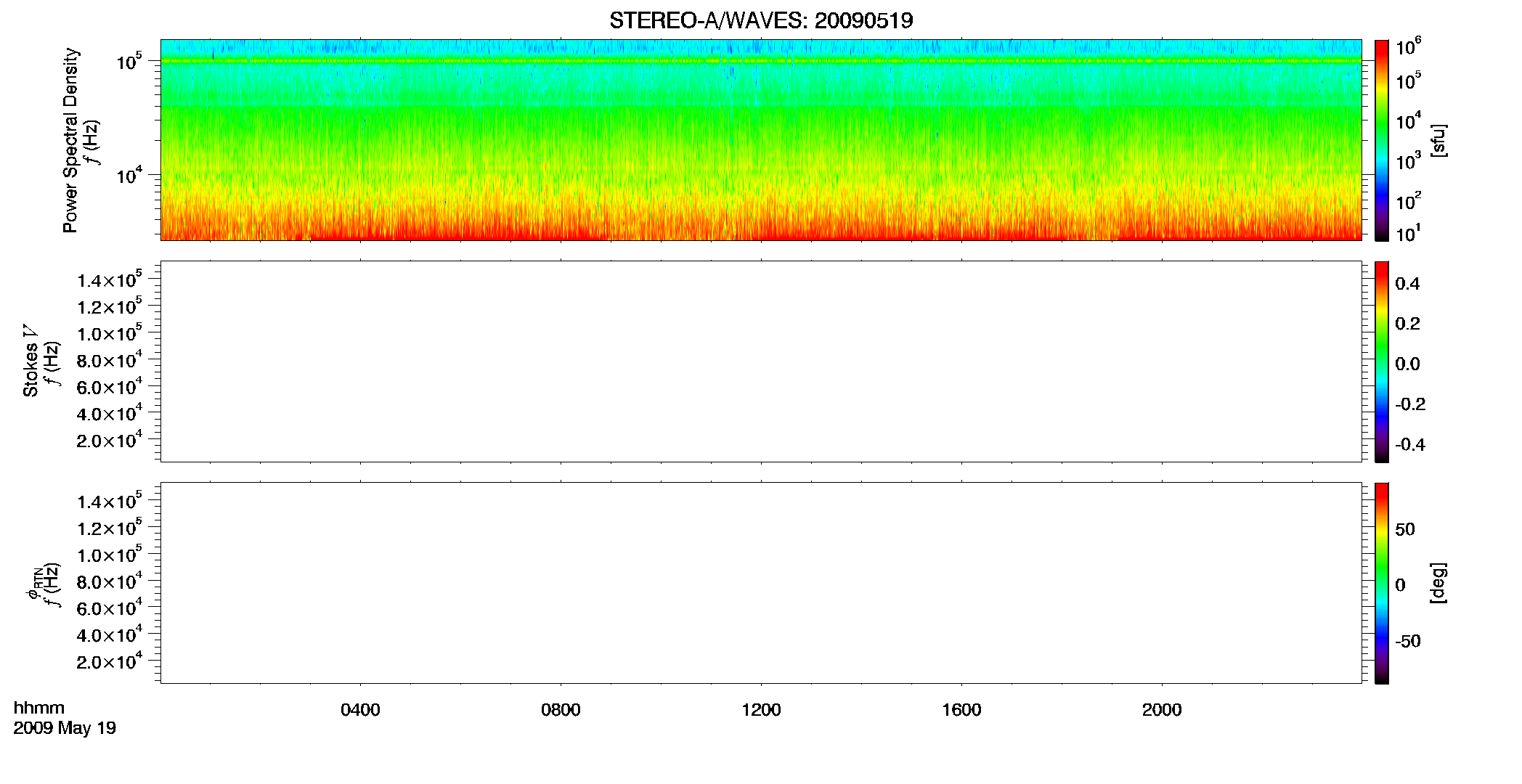The height and width of the screenshot is (784, 1522).
Task: Click the -50 label on degrees color bar
Action: [x=1407, y=642]
